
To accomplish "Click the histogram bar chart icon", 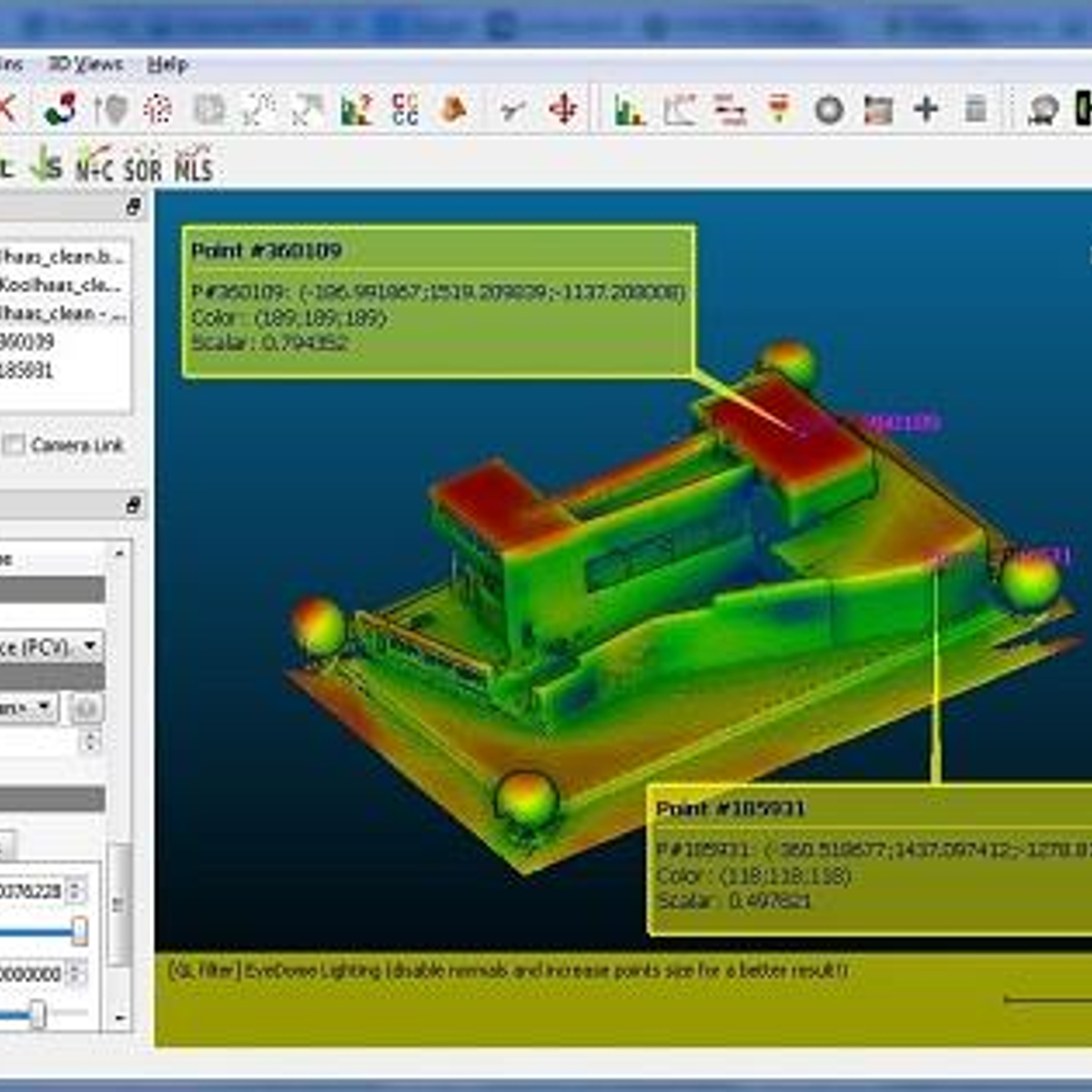I will point(629,110).
